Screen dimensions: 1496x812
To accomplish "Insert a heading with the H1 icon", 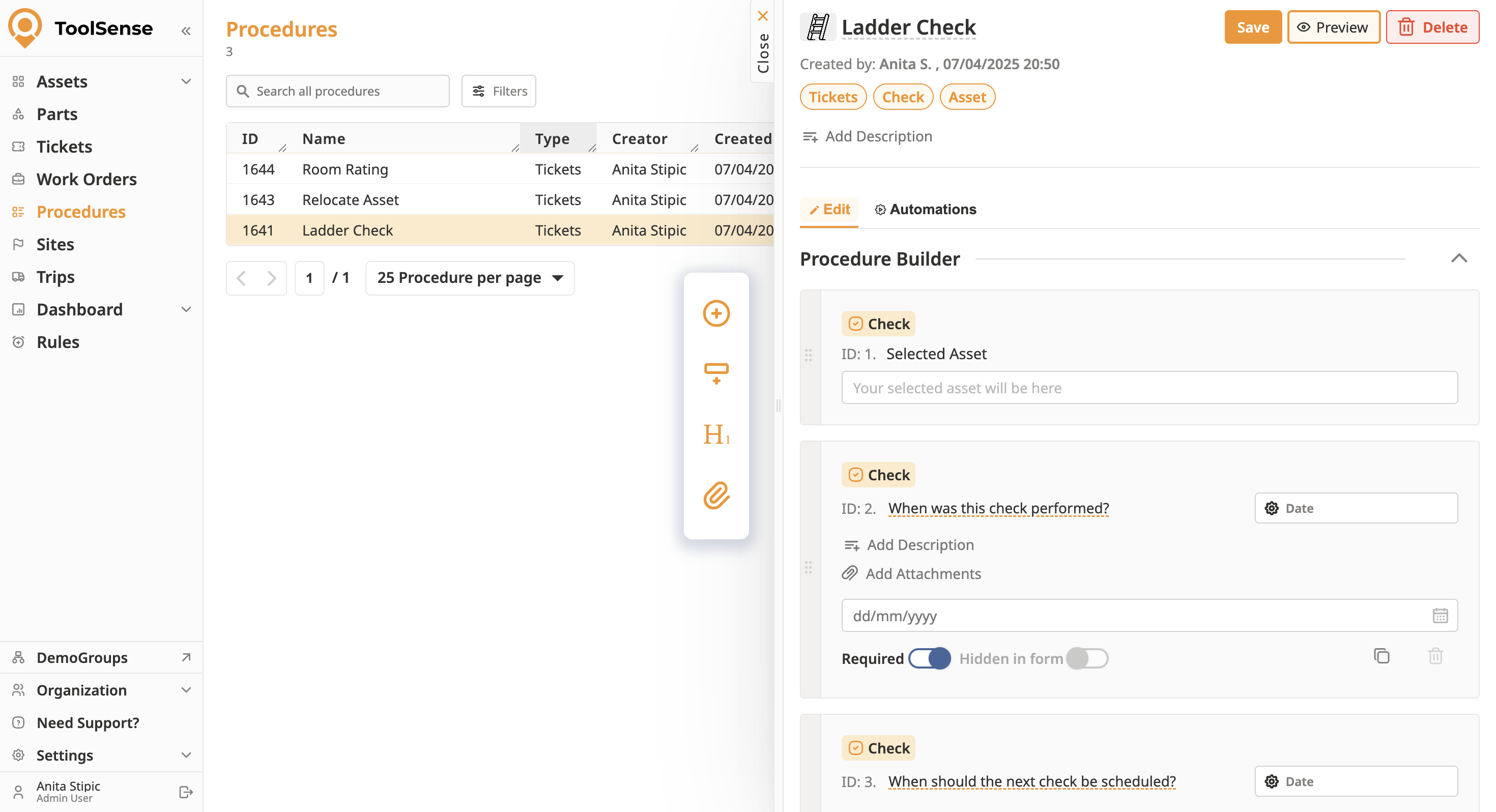I will (x=716, y=434).
